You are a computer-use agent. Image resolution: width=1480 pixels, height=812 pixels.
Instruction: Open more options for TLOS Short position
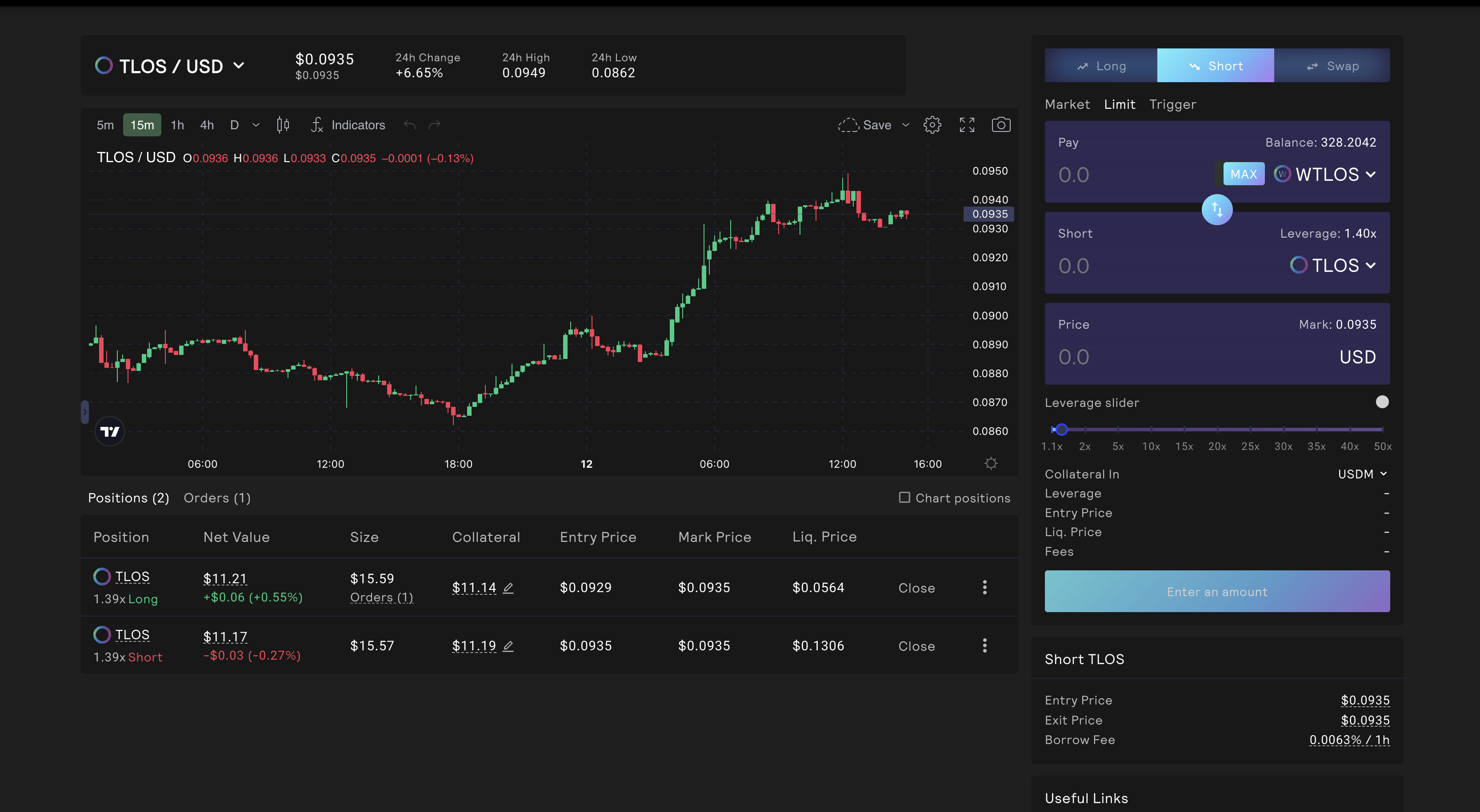click(985, 645)
